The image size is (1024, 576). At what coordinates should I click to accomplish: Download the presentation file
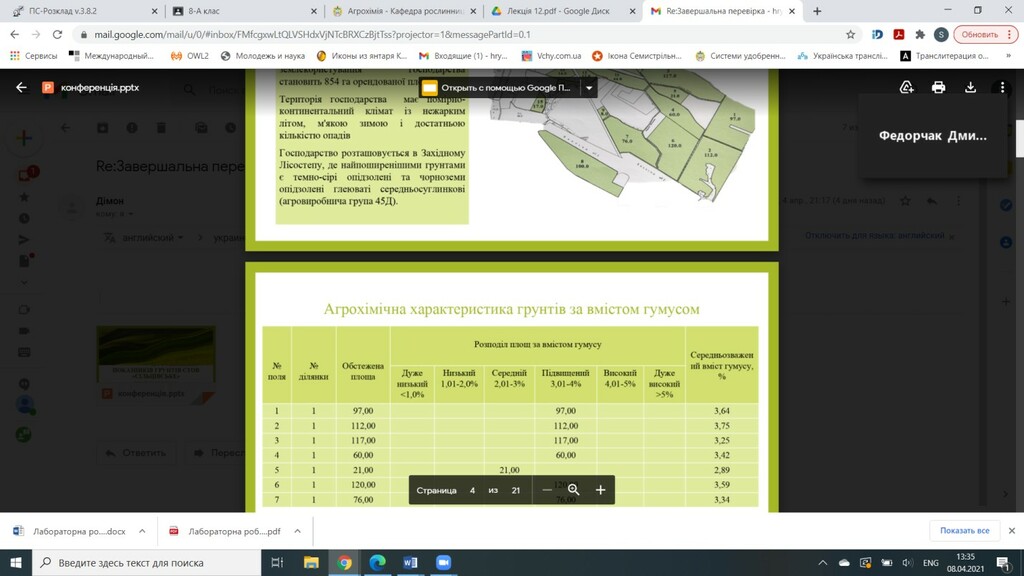[x=970, y=87]
